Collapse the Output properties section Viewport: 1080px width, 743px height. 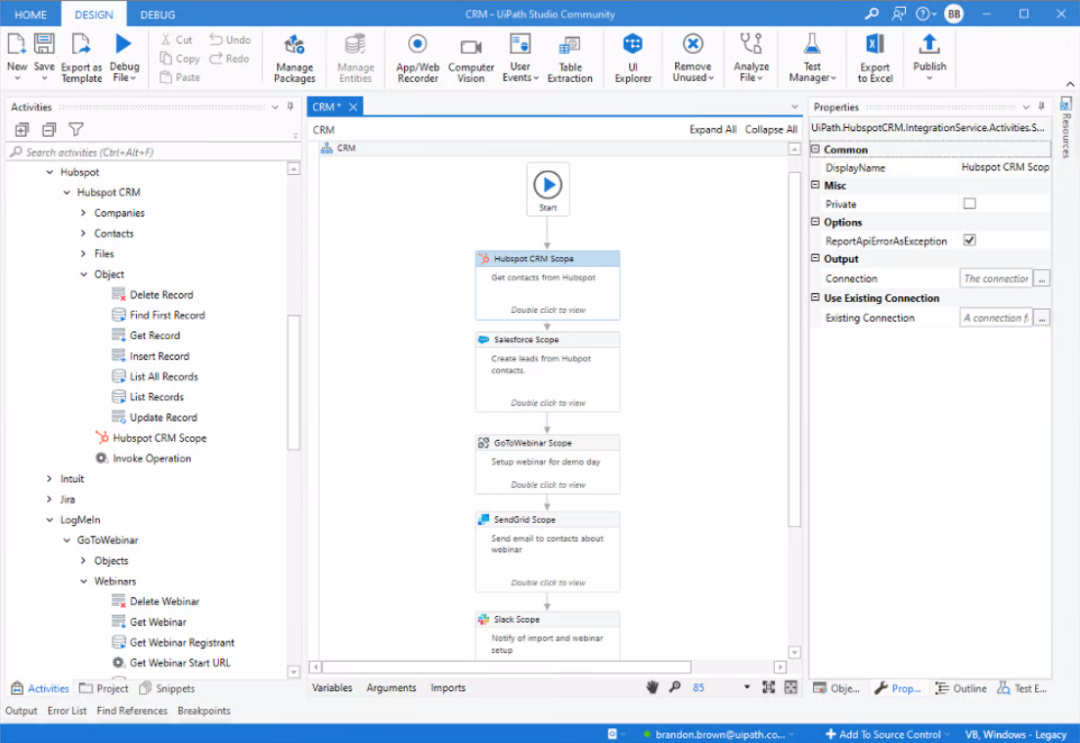[x=816, y=258]
